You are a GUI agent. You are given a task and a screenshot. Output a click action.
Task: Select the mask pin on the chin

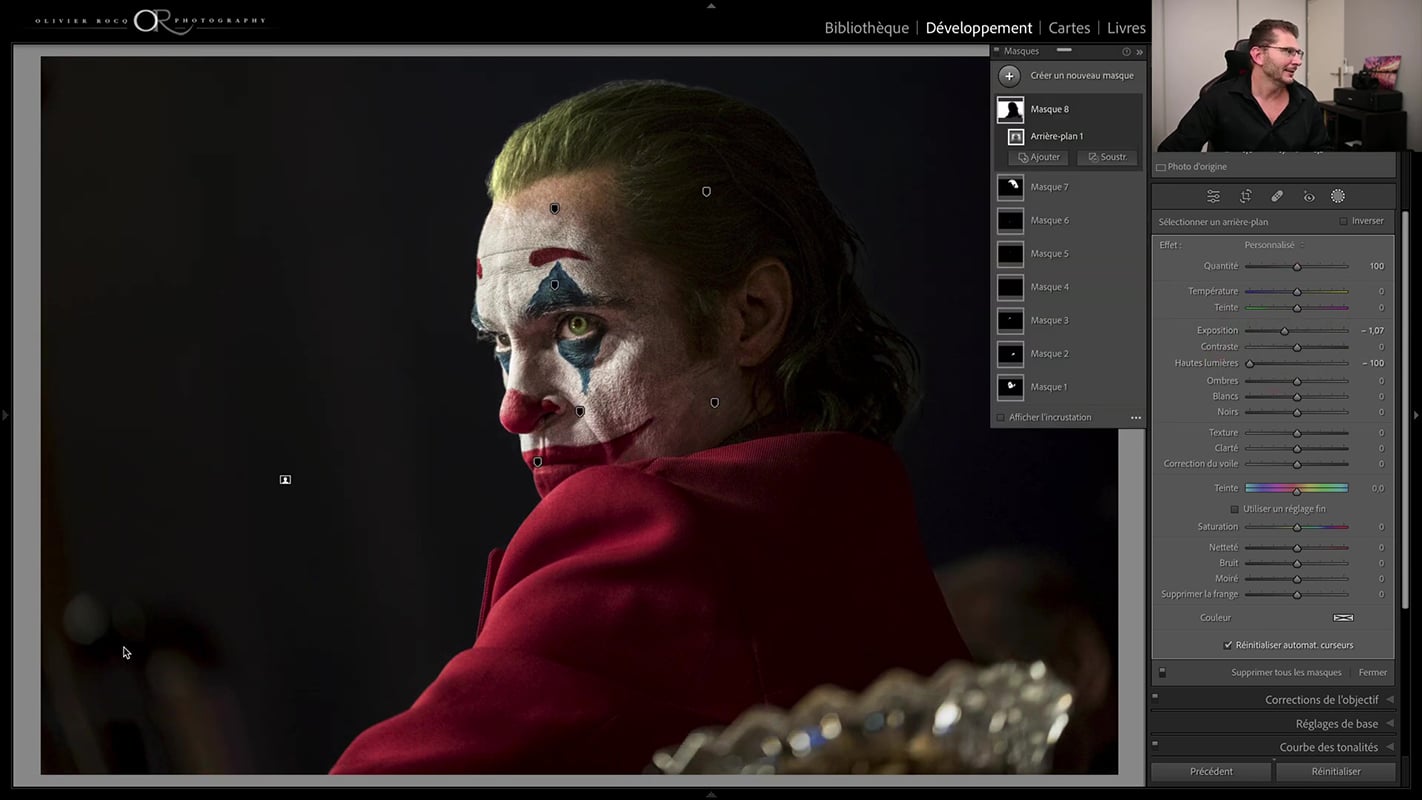(x=538, y=462)
